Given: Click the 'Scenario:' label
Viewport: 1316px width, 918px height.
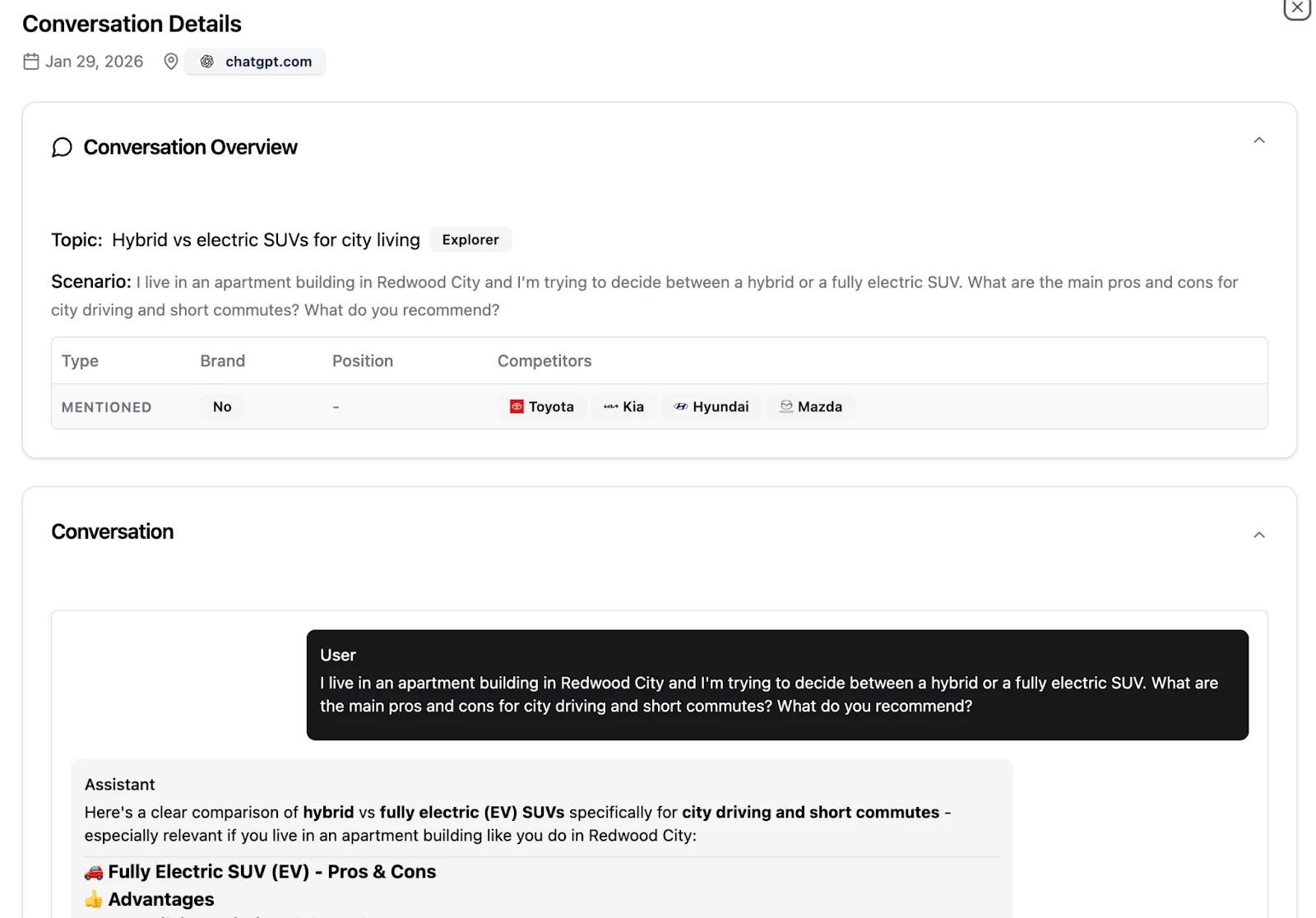Looking at the screenshot, I should pyautogui.click(x=91, y=281).
